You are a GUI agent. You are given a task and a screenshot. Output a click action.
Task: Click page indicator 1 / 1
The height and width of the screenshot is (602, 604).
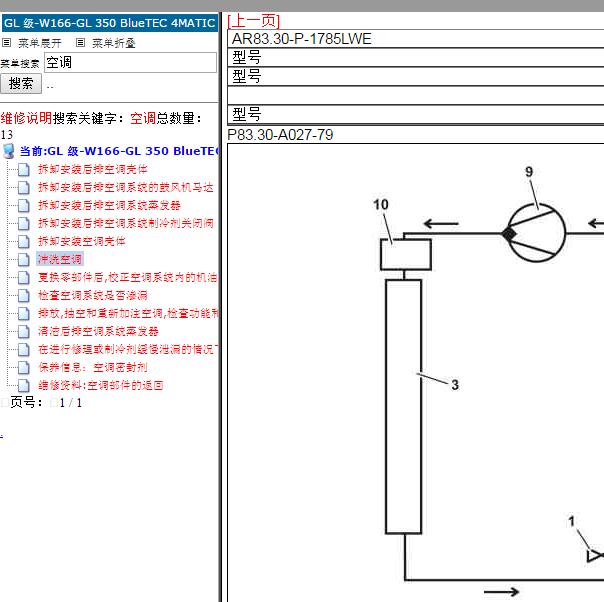(x=70, y=403)
